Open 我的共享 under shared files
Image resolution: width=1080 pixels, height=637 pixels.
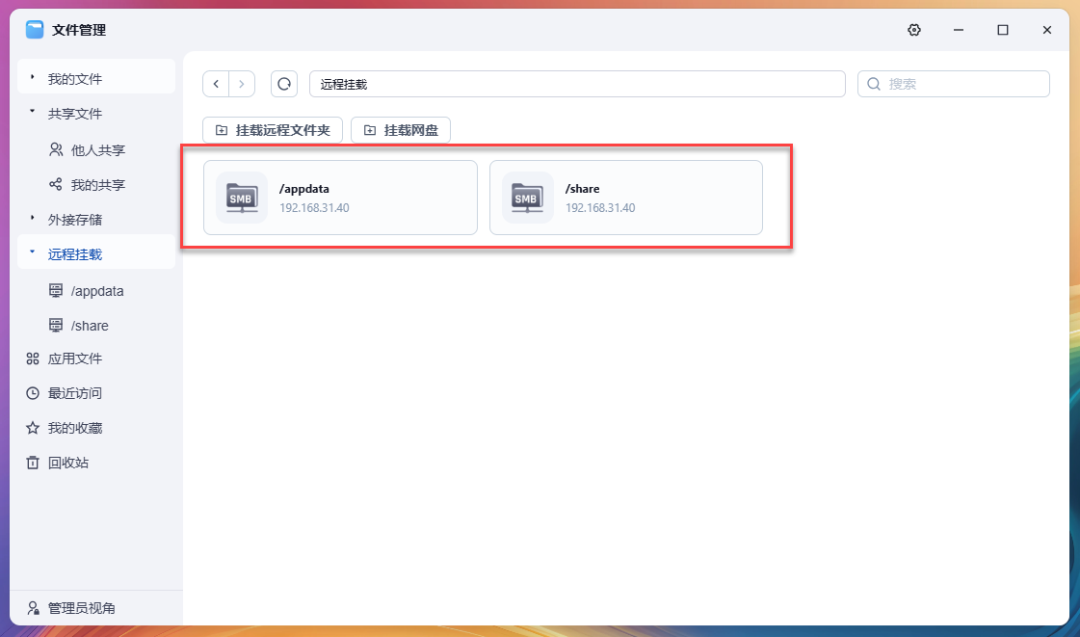pyautogui.click(x=96, y=185)
